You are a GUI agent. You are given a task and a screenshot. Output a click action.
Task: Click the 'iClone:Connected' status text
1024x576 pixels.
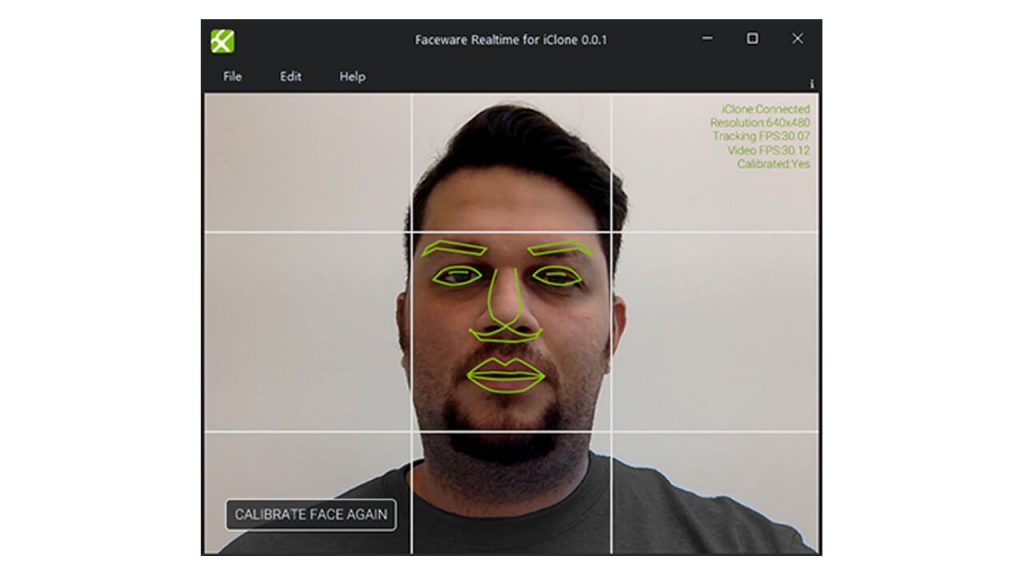765,109
